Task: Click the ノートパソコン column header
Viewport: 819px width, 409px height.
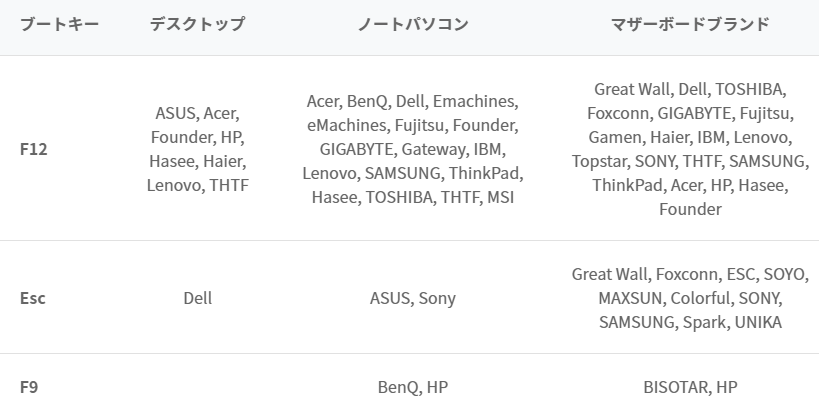Action: tap(412, 25)
